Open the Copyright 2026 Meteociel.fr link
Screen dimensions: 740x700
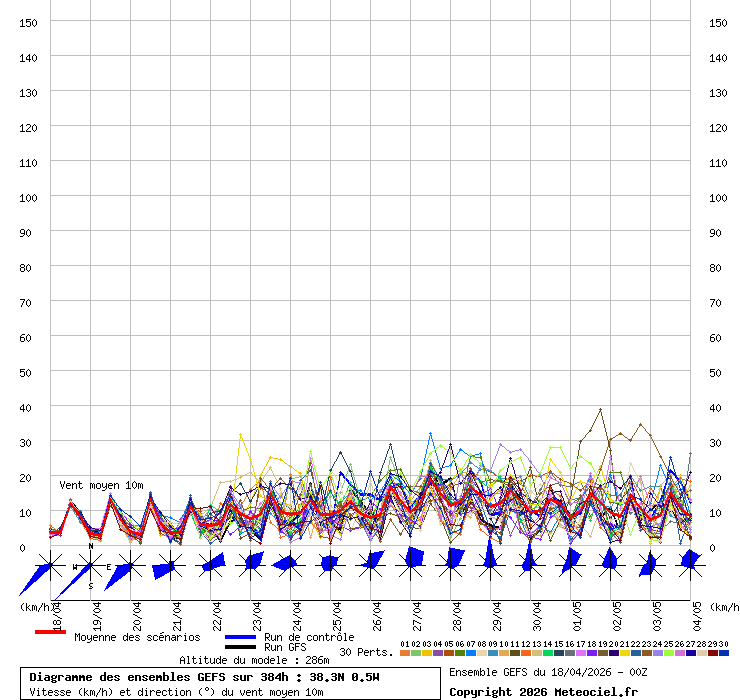pos(543,692)
